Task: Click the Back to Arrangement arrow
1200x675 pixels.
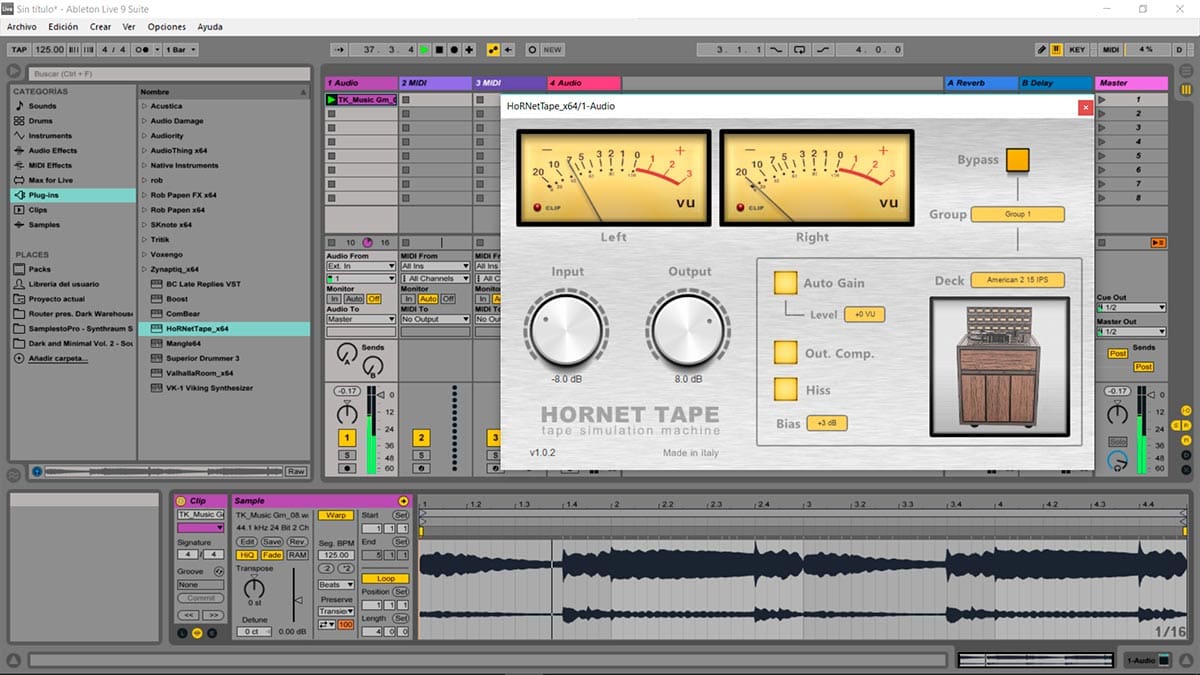Action: point(508,49)
